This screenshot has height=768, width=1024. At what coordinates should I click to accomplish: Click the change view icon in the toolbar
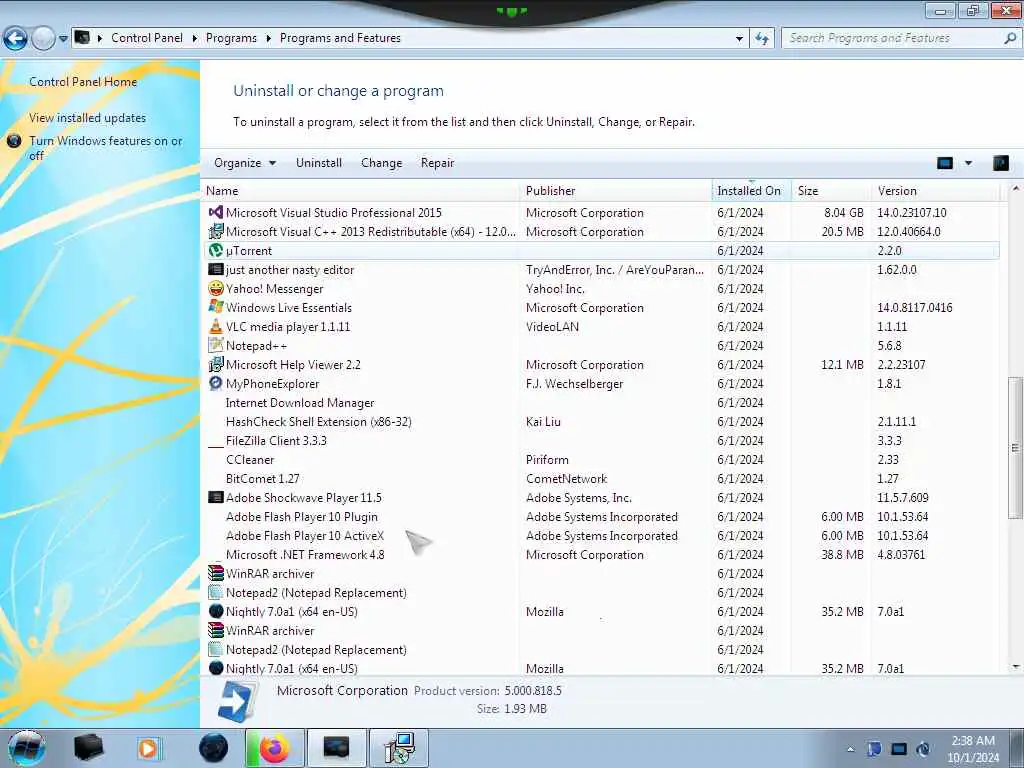click(x=945, y=163)
